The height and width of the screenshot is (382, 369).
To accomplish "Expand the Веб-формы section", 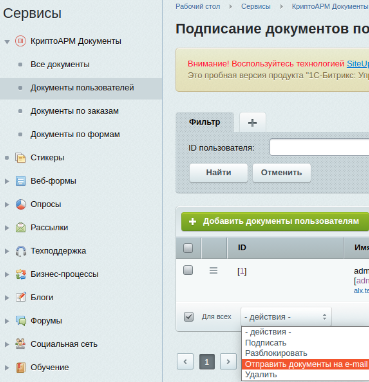I will pos(7,181).
